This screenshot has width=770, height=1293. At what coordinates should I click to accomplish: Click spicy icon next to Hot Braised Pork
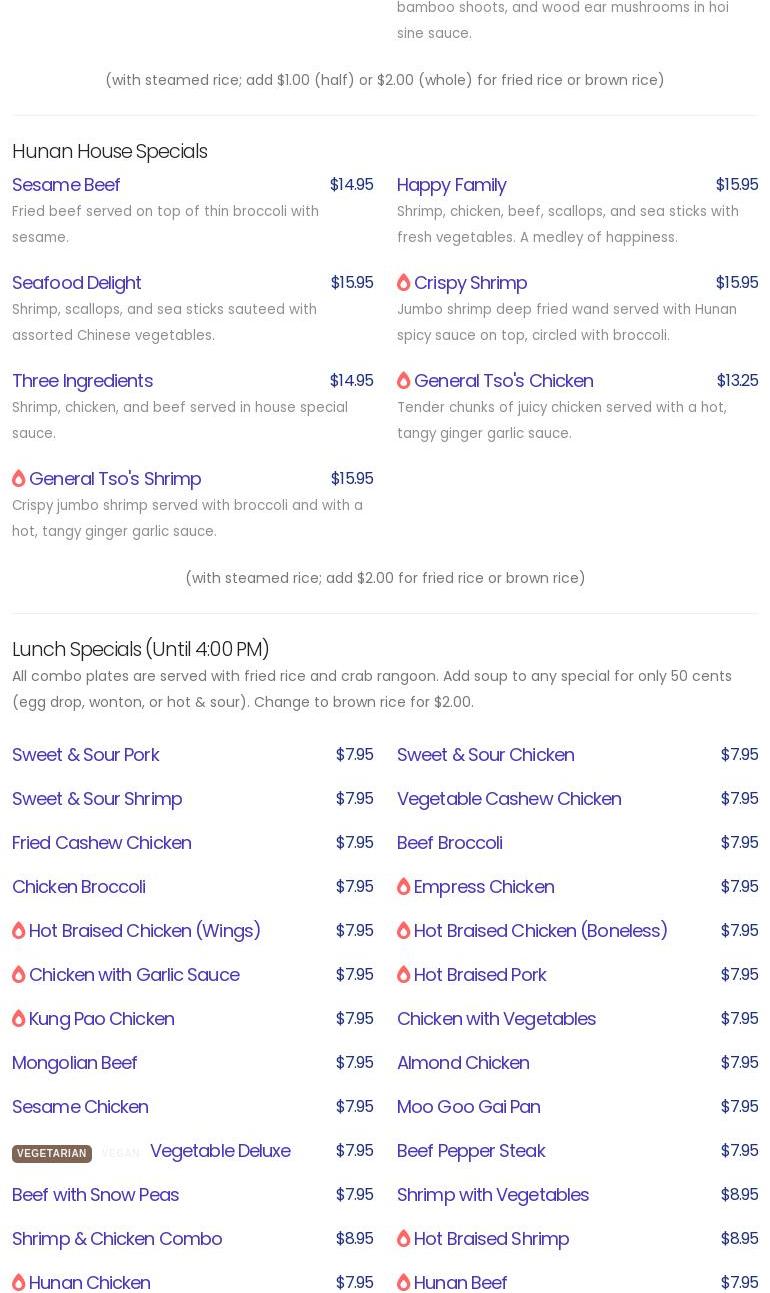coord(404,975)
